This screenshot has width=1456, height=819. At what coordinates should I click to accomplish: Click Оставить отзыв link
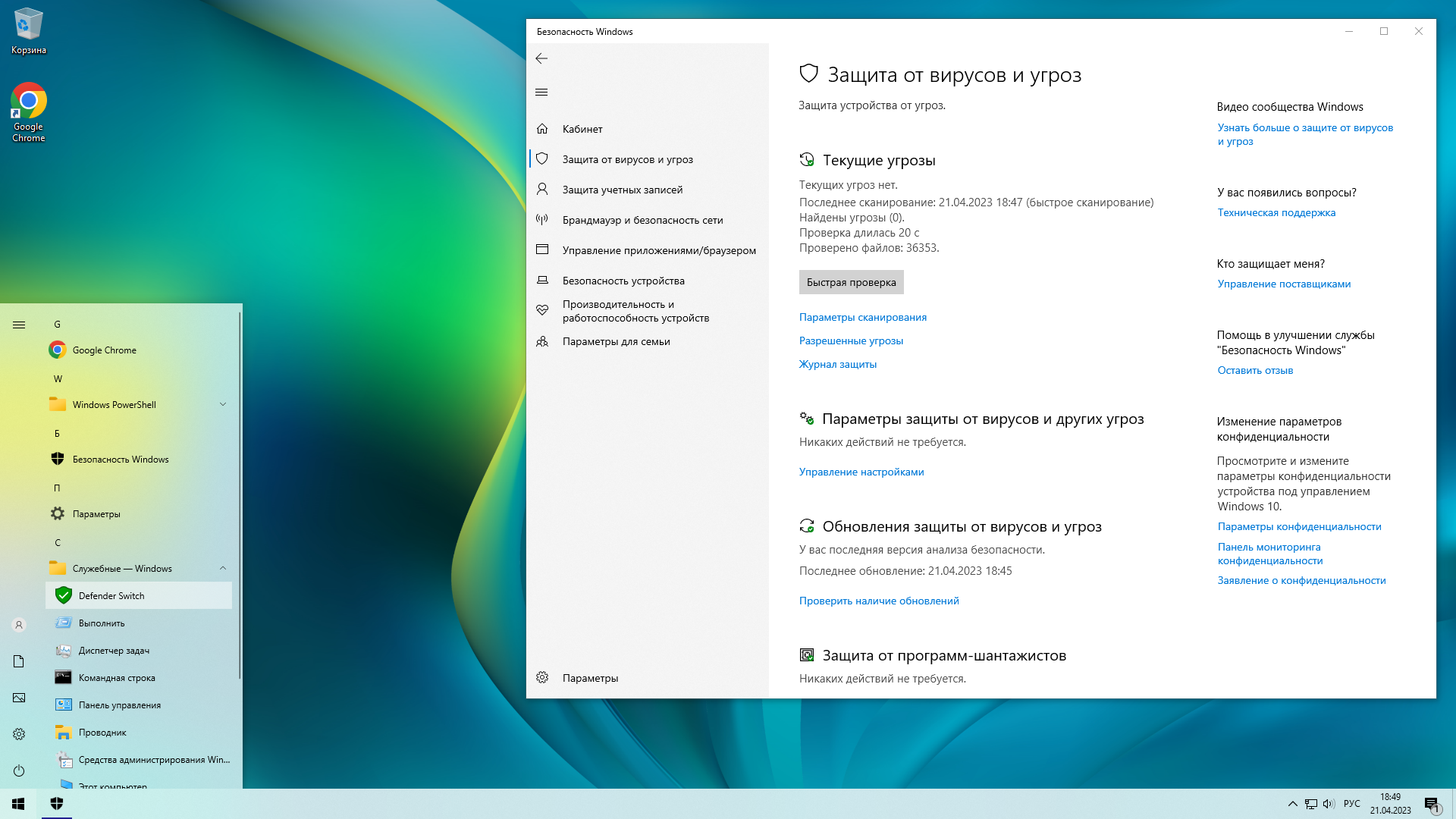pos(1255,370)
